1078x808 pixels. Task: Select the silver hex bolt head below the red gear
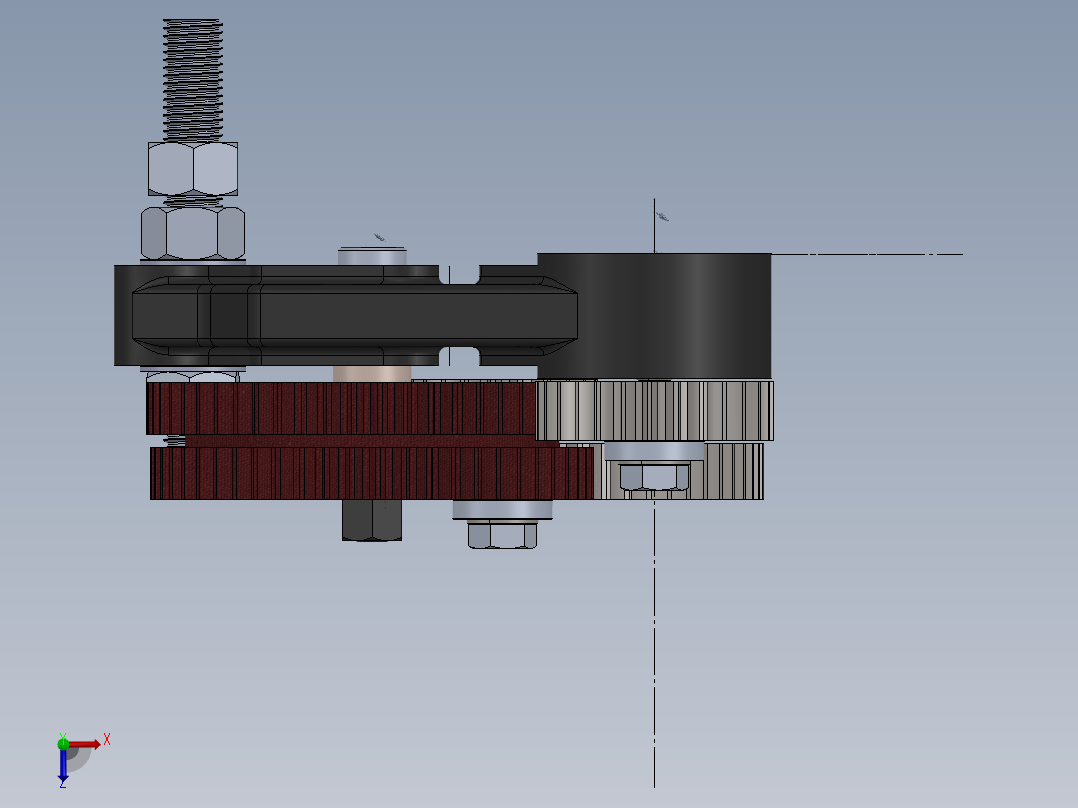[x=503, y=534]
